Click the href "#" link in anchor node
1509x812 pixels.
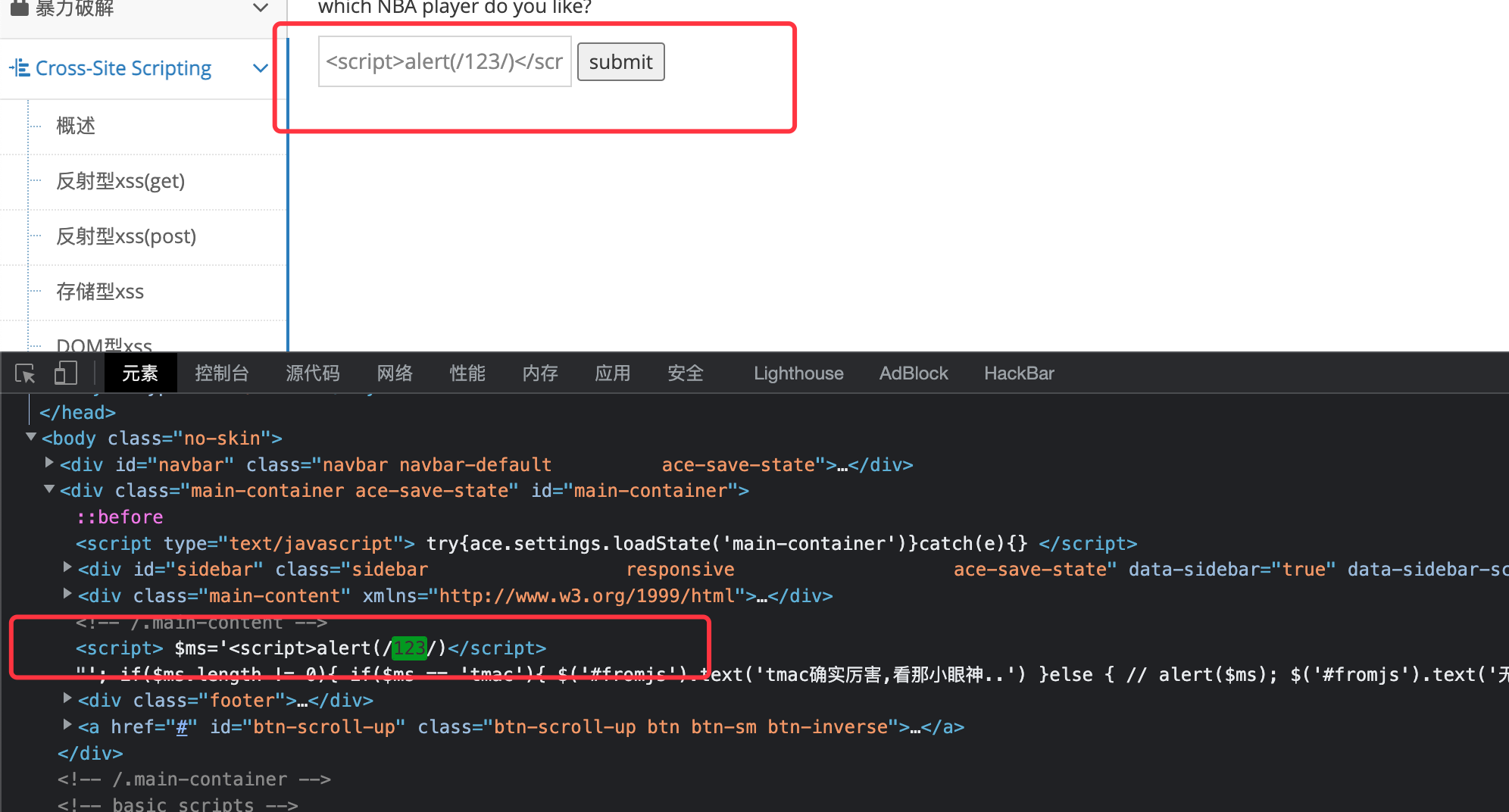[182, 727]
